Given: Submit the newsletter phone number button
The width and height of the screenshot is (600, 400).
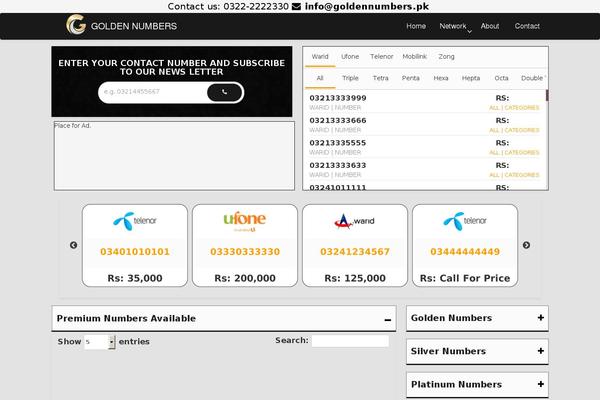Looking at the screenshot, I should tap(224, 92).
